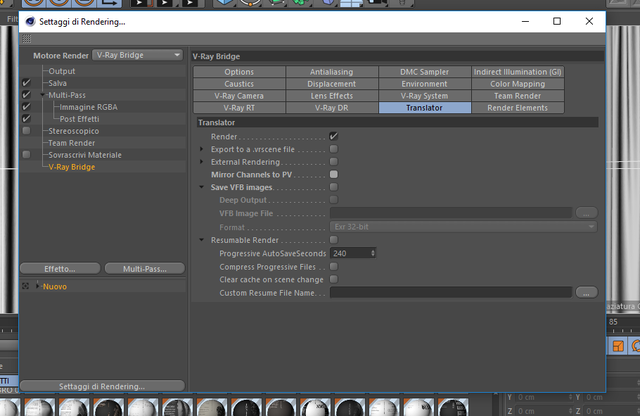Select the Nuovo render setting entry
The width and height of the screenshot is (640, 416).
pos(55,286)
